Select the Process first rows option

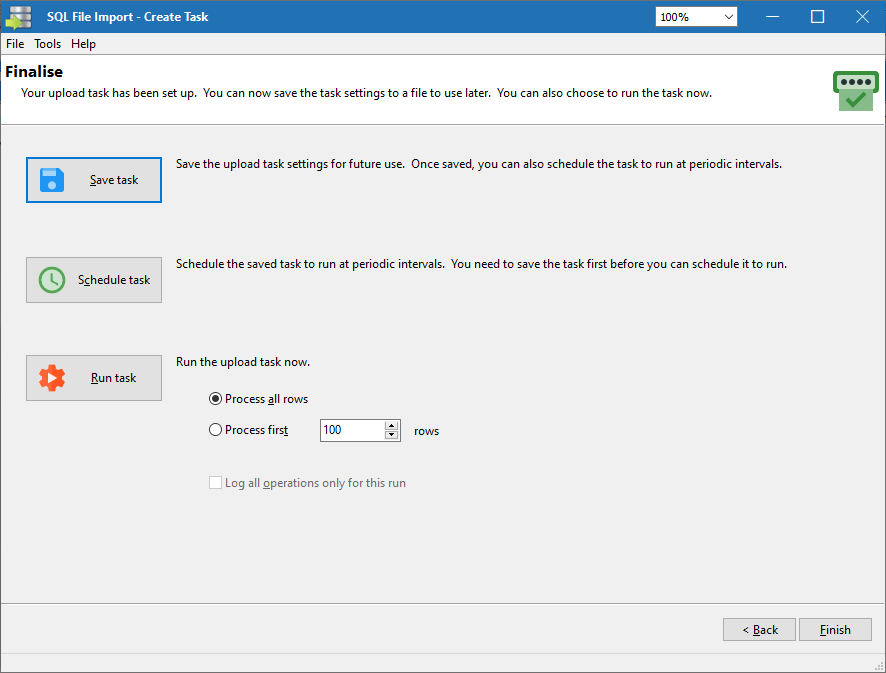[216, 430]
